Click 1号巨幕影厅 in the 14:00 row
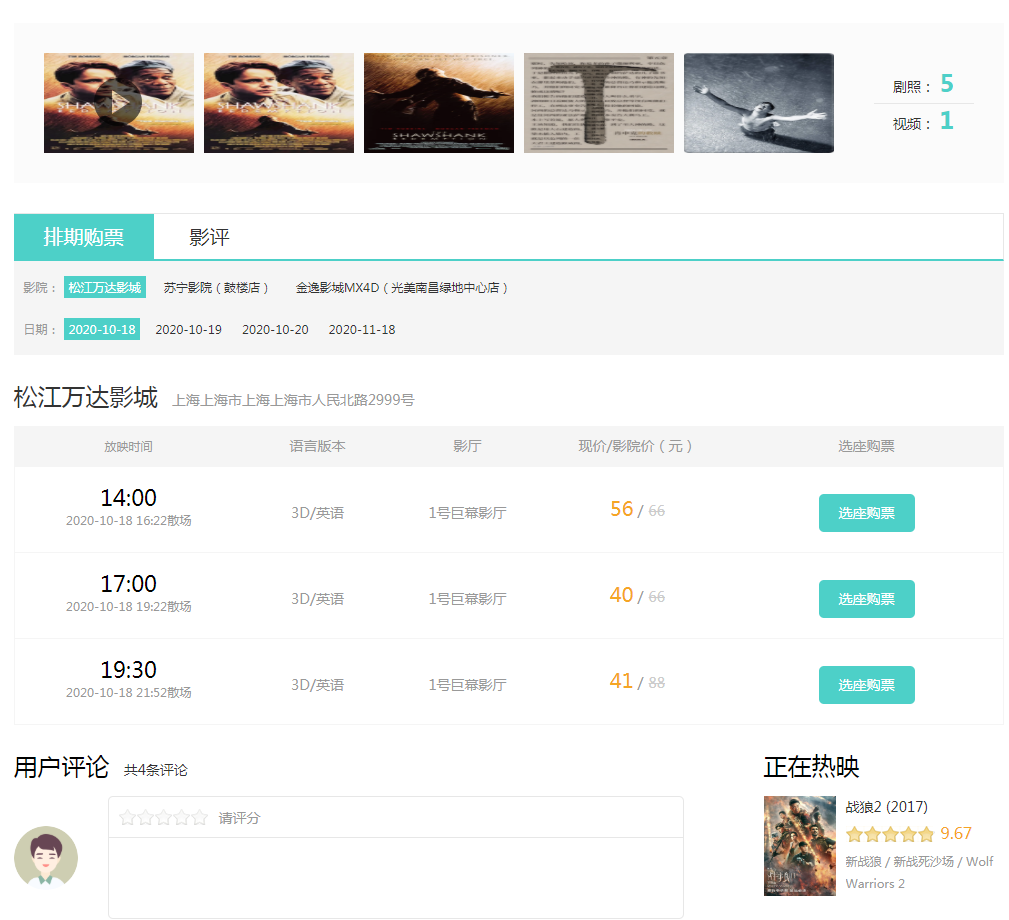This screenshot has height=920, width=1009. point(467,513)
